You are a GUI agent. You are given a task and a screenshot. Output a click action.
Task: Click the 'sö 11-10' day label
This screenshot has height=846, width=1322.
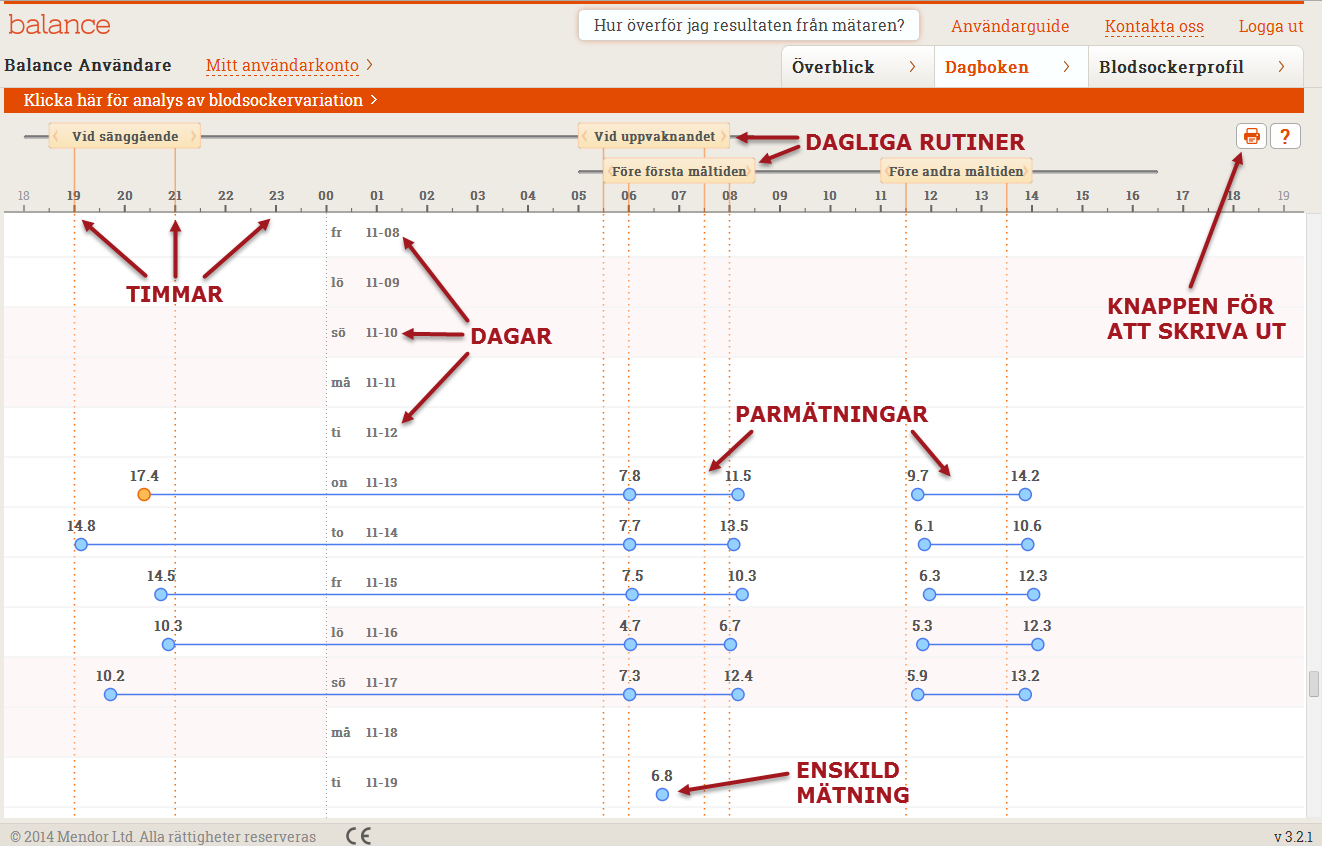364,333
